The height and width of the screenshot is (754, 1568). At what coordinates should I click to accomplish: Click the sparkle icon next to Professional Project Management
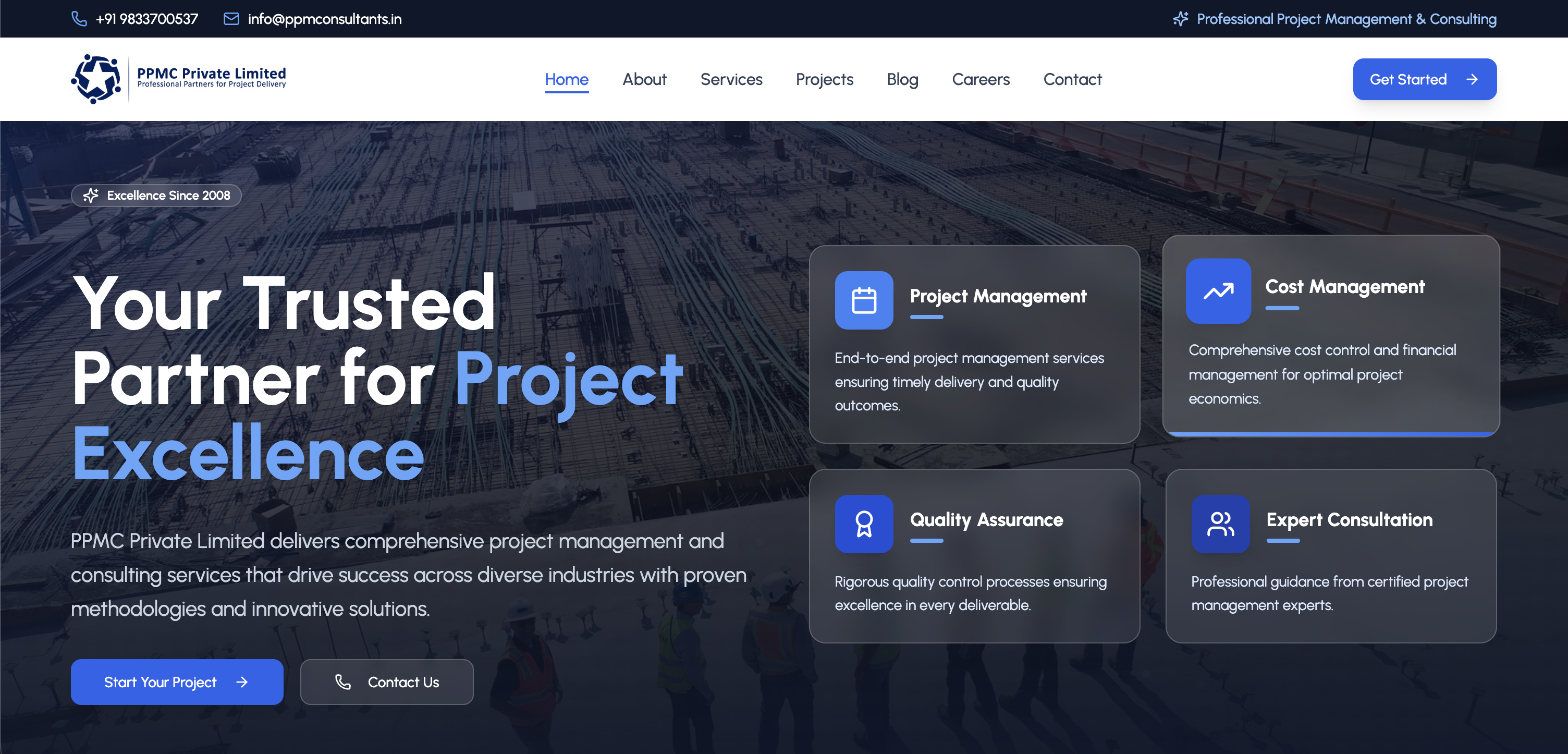coord(1180,19)
